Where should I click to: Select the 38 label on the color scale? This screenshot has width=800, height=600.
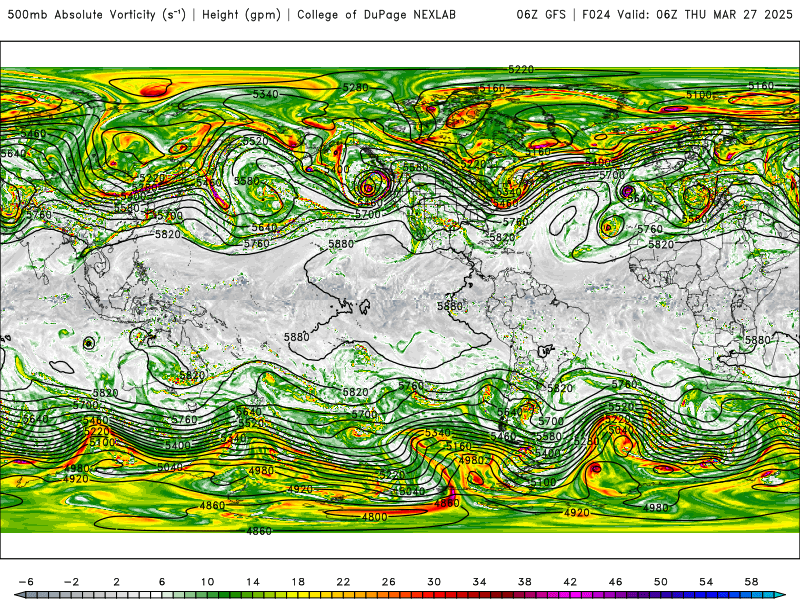pyautogui.click(x=524, y=582)
